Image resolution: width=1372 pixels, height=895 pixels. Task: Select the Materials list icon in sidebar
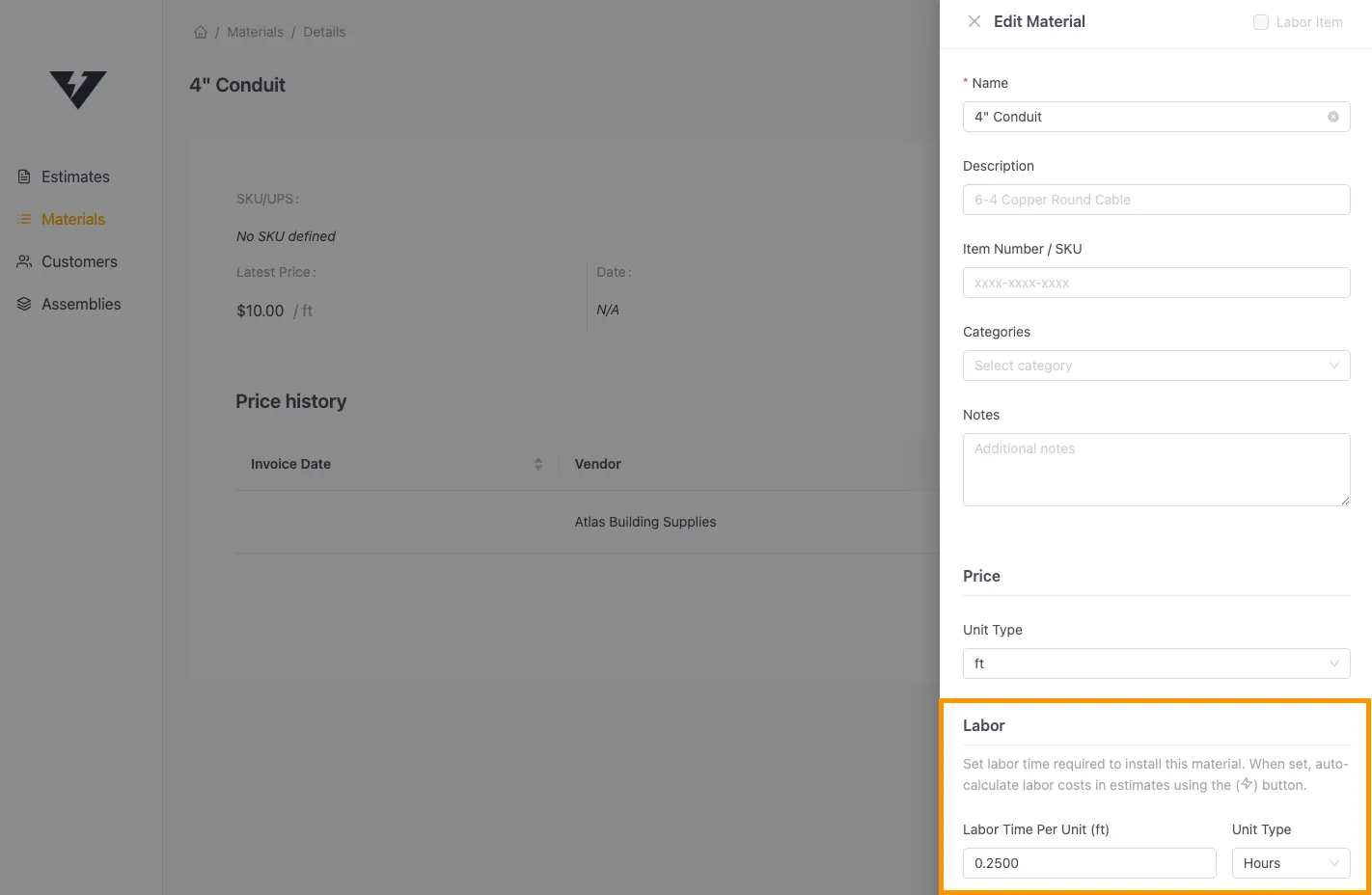coord(23,219)
